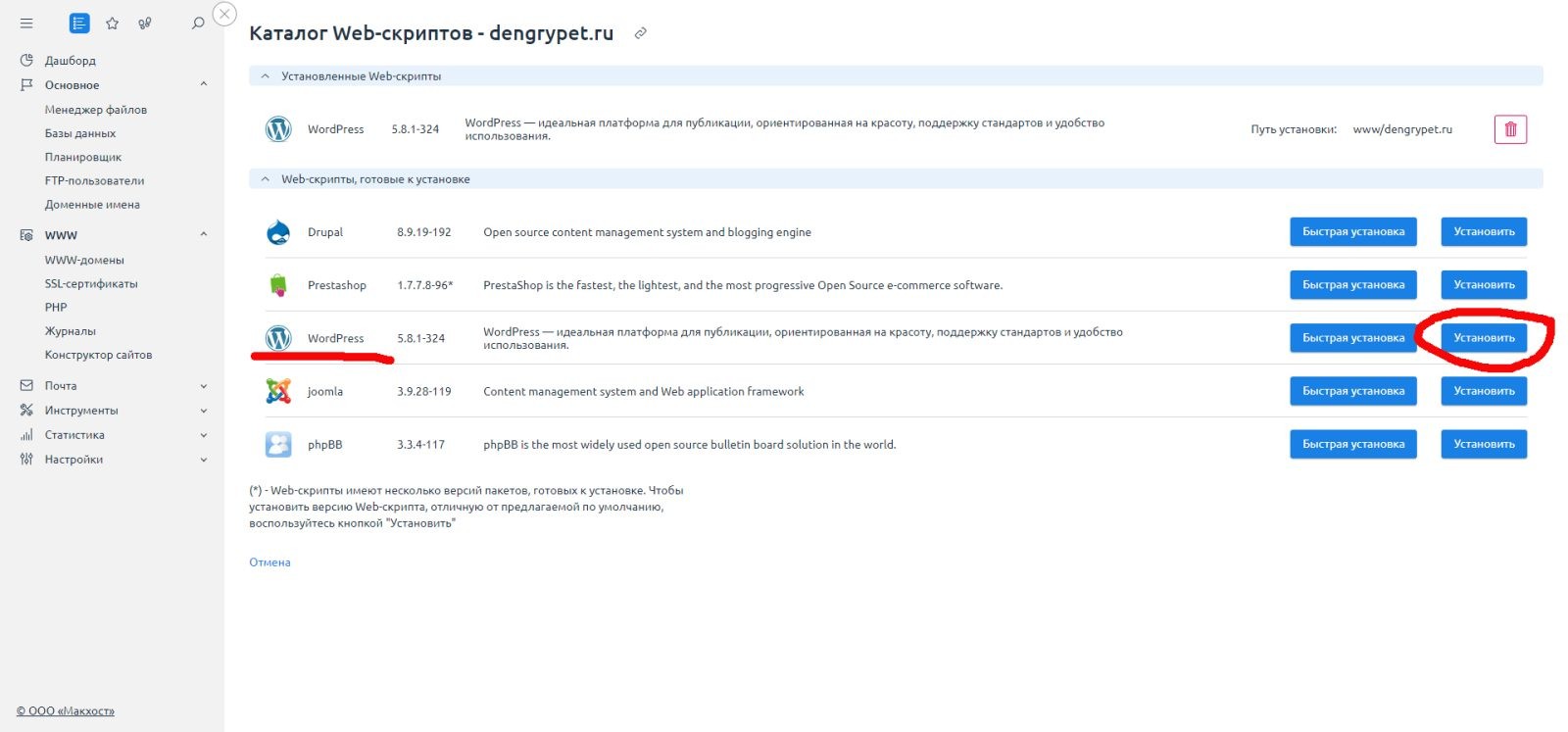Open Журналы

(x=71, y=331)
